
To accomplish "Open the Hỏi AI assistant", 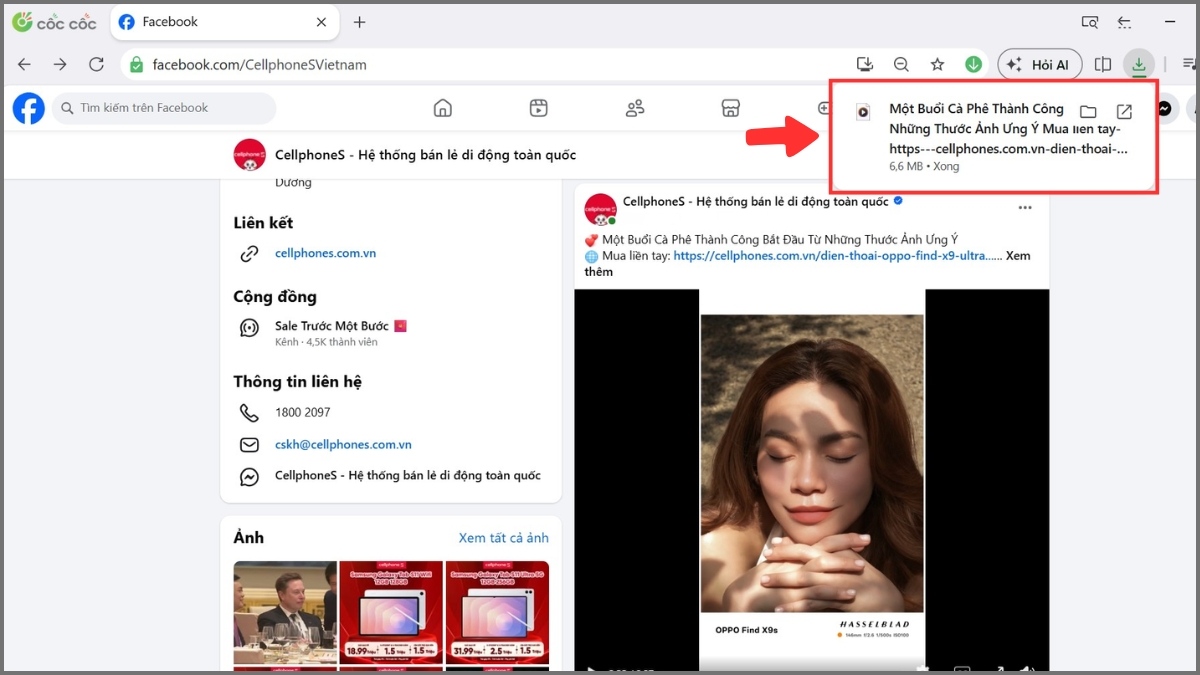I will tap(1039, 64).
